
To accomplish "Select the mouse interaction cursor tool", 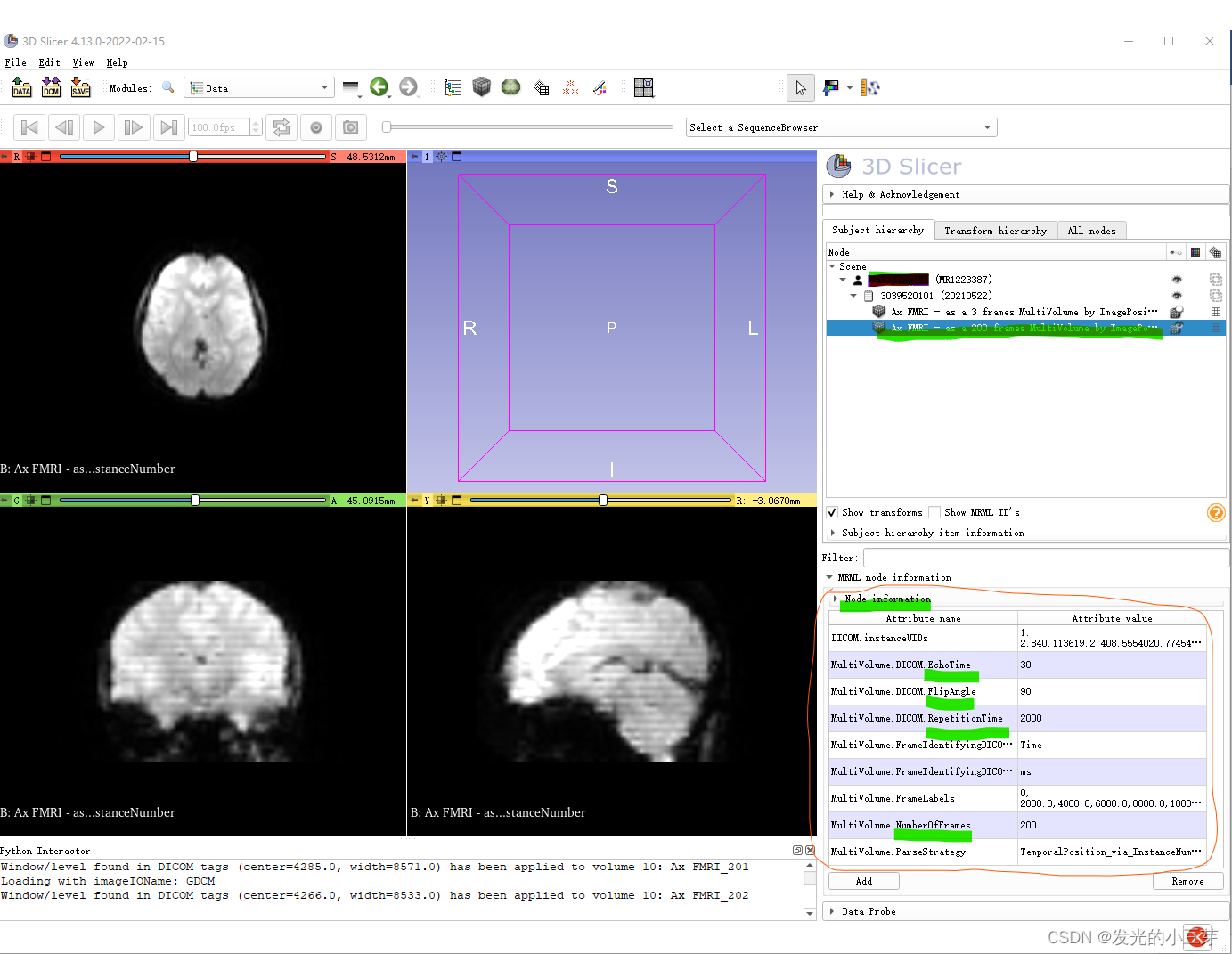I will (x=800, y=87).
